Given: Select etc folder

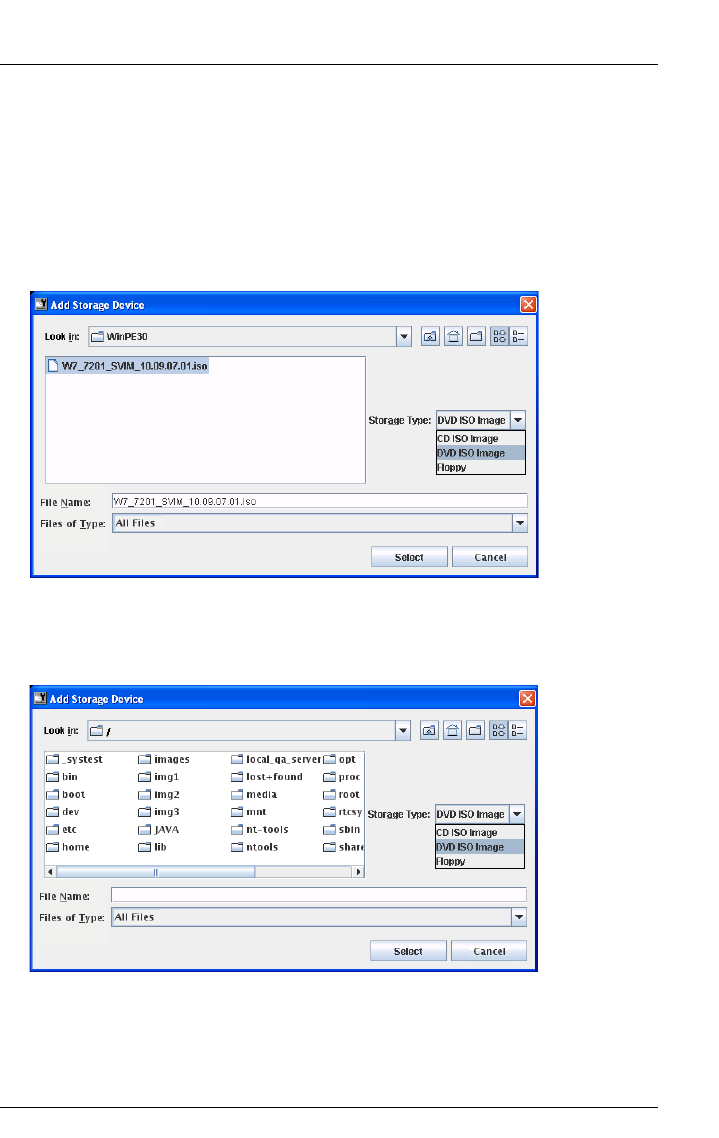Looking at the screenshot, I should pyautogui.click(x=62, y=830).
